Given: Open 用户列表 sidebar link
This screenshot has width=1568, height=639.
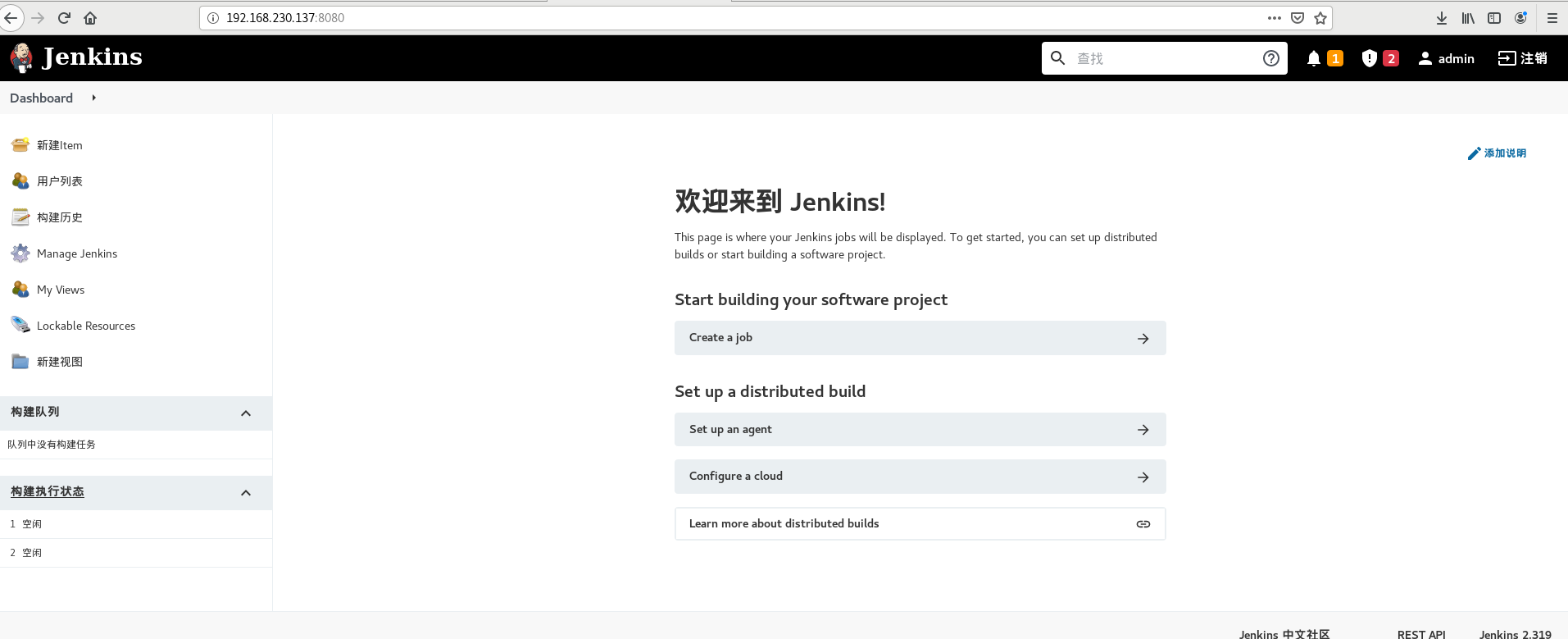Looking at the screenshot, I should [x=60, y=181].
